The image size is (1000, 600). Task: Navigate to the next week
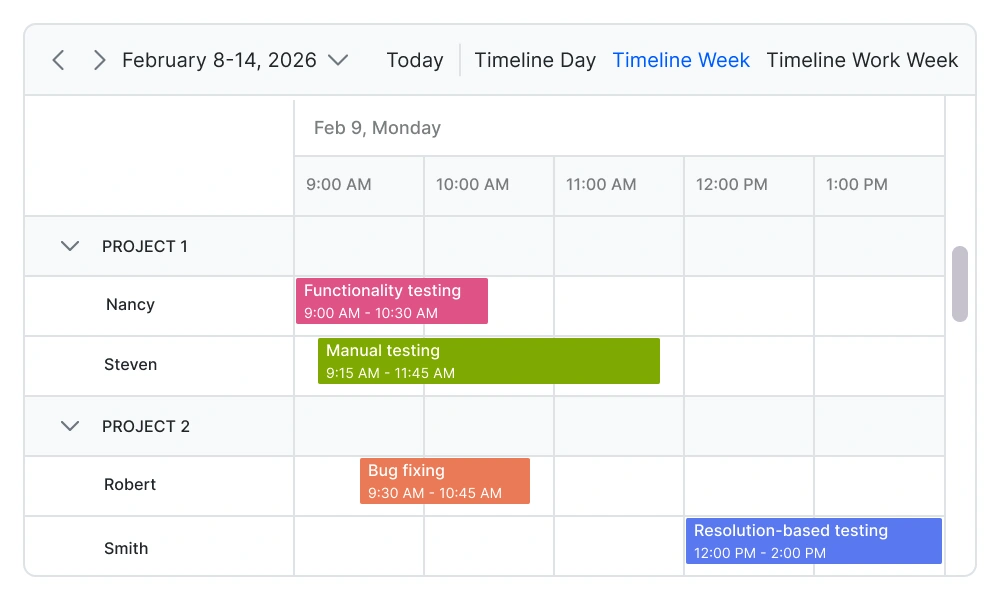pos(98,60)
